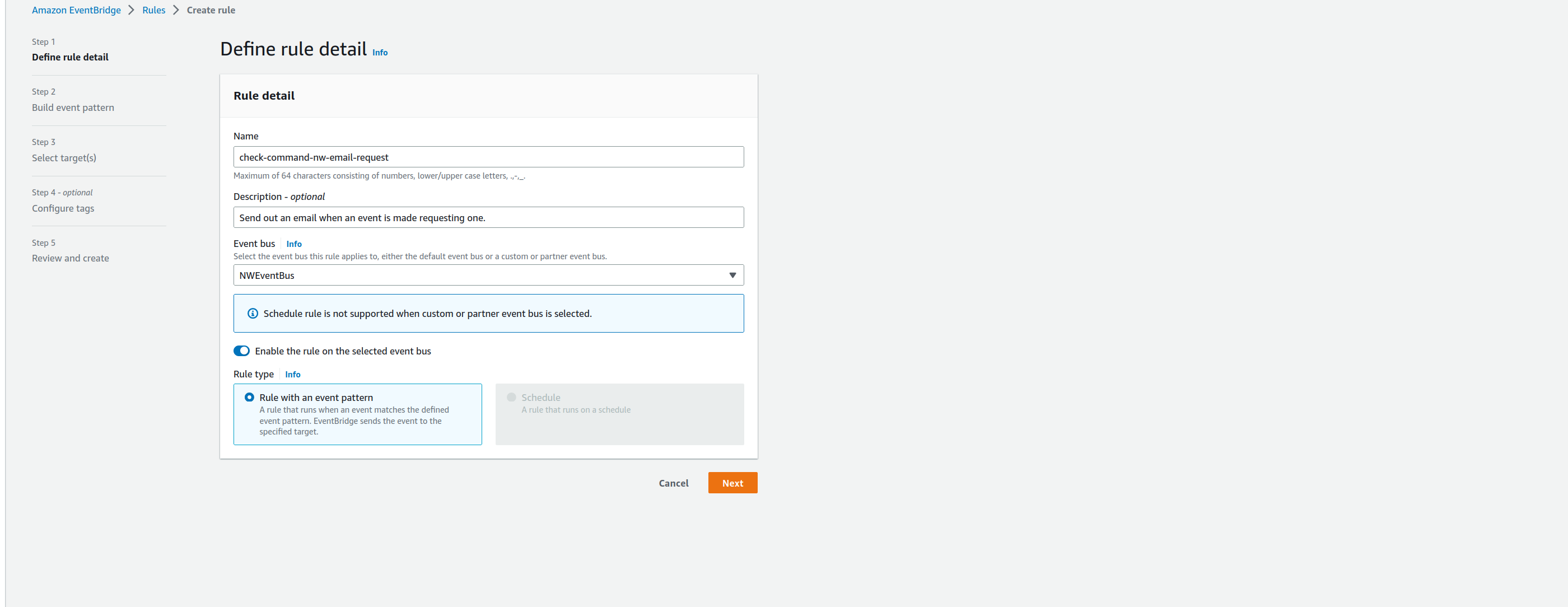Viewport: 1568px width, 607px height.
Task: Click the 'A rule that runs on a schedule' text
Action: coord(576,410)
